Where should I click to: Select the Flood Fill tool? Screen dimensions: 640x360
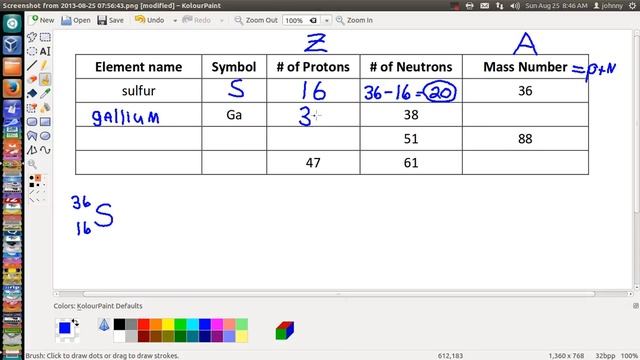pyautogui.click(x=32, y=93)
